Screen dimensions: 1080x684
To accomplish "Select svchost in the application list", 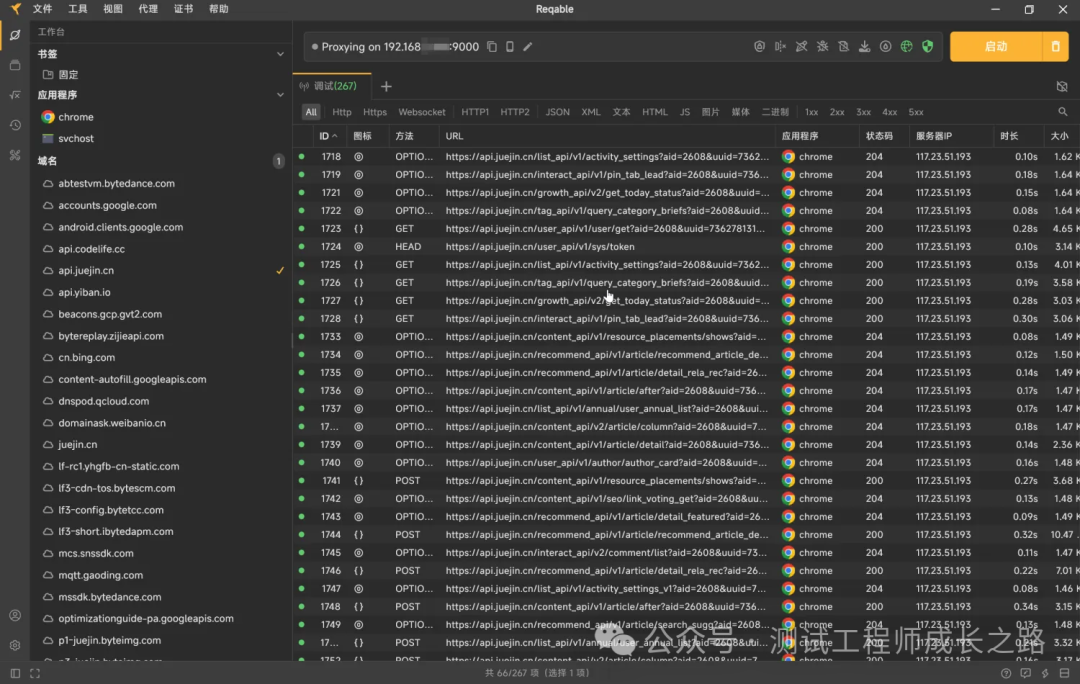I will pos(160,138).
